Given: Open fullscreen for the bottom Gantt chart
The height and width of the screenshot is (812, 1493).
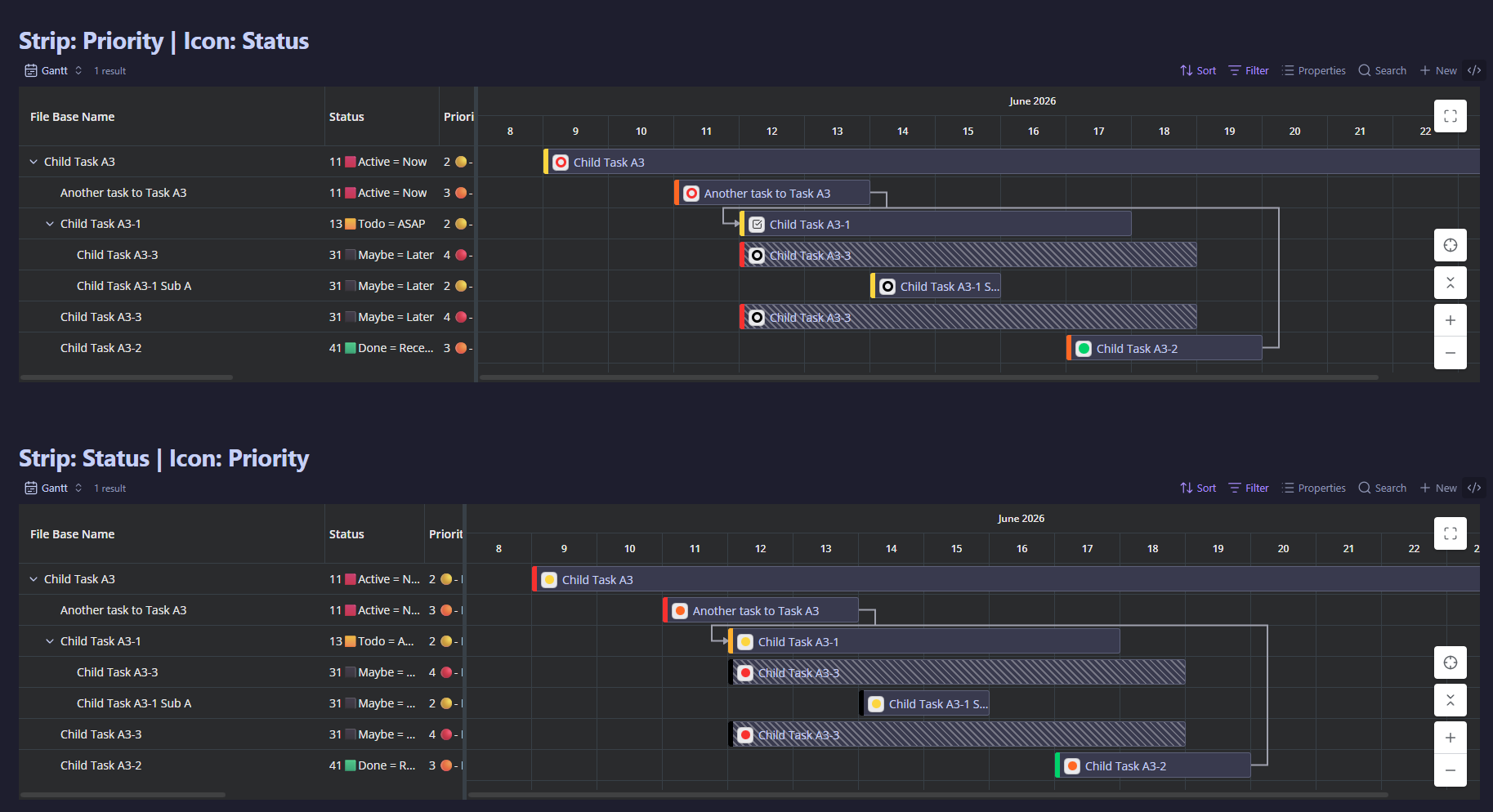Looking at the screenshot, I should click(1450, 533).
